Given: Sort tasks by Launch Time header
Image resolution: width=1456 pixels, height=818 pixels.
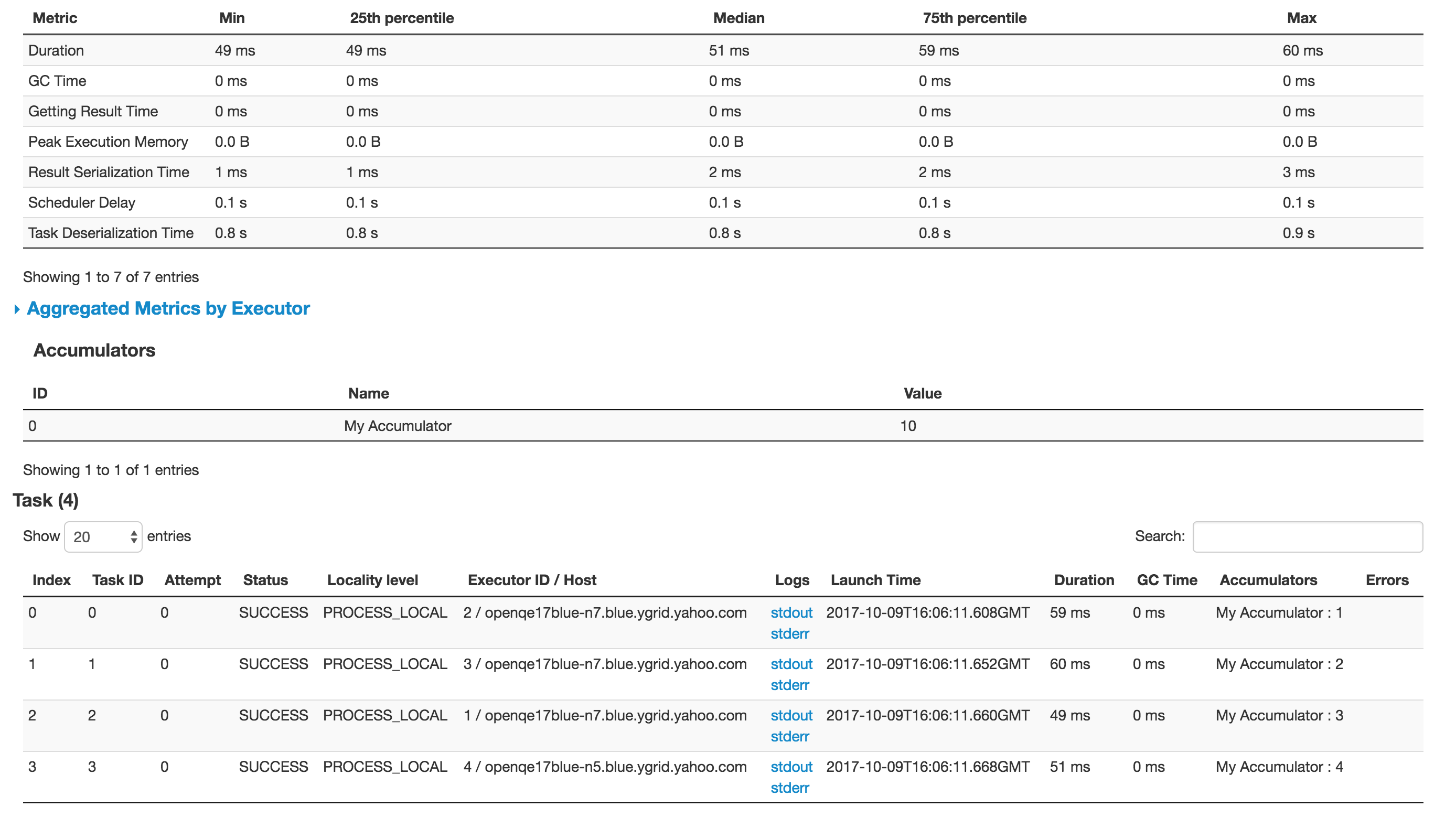Looking at the screenshot, I should click(x=875, y=580).
